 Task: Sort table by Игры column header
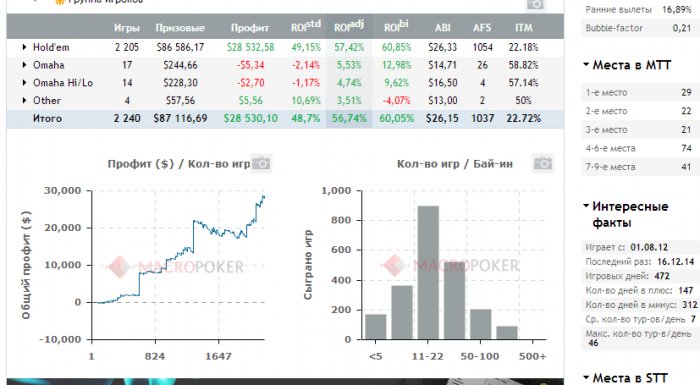tap(127, 28)
